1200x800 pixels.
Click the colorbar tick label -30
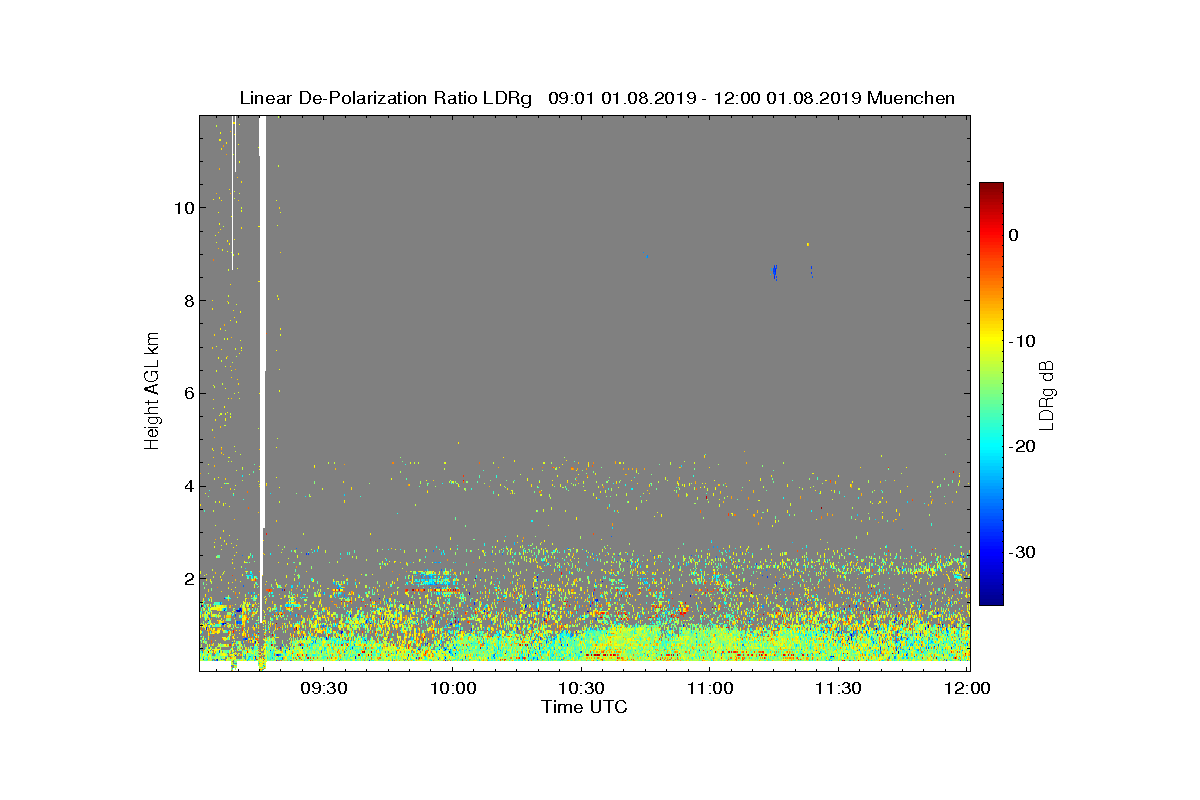point(1022,553)
